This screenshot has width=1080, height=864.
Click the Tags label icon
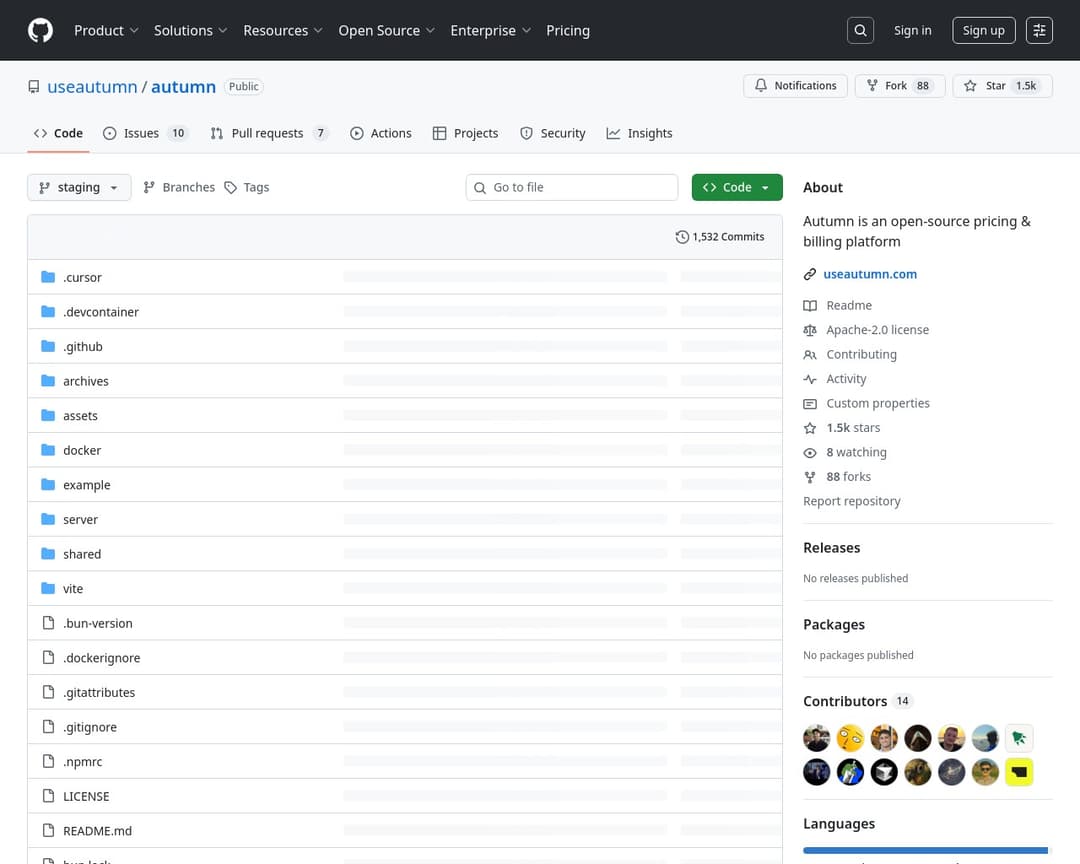[231, 187]
